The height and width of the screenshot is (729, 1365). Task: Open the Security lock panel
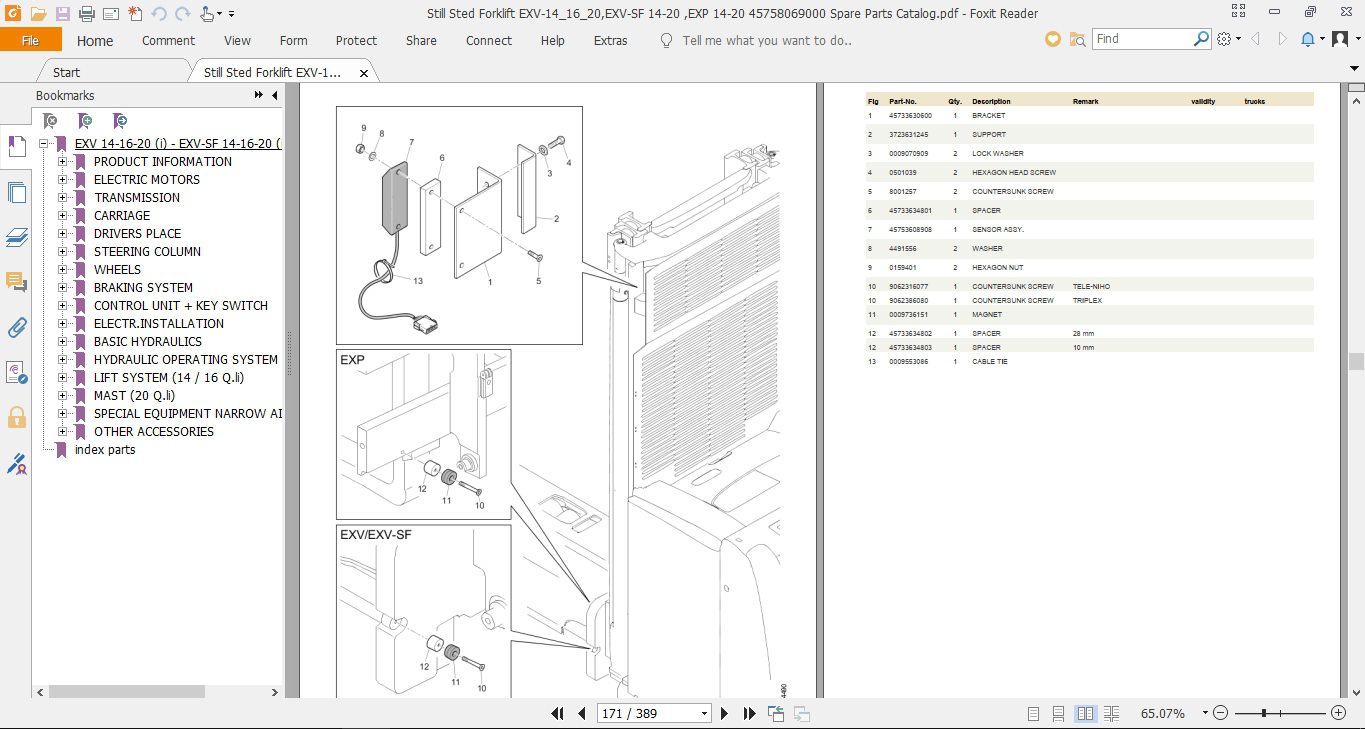[x=16, y=417]
